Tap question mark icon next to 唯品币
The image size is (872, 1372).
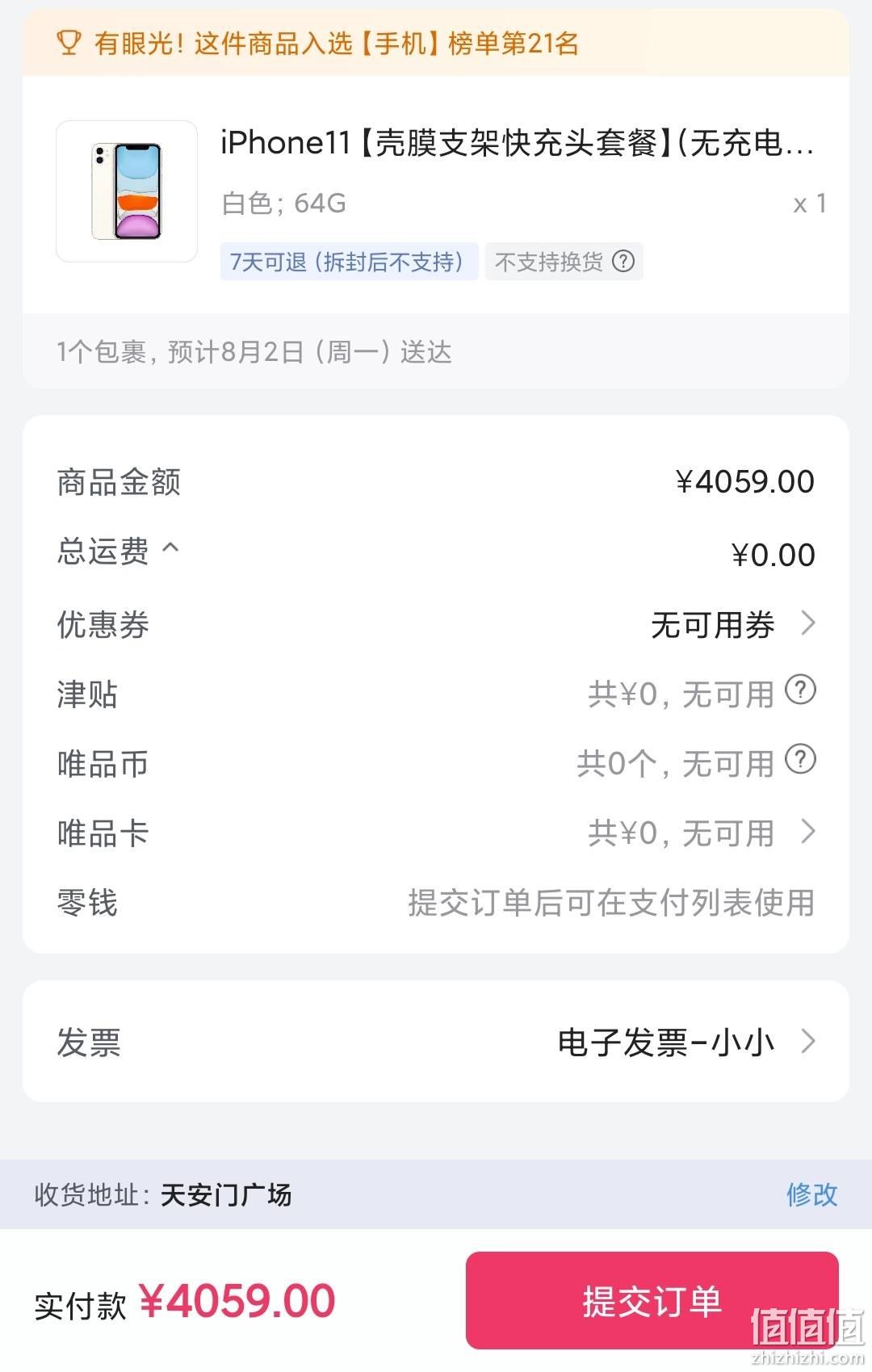coord(800,760)
